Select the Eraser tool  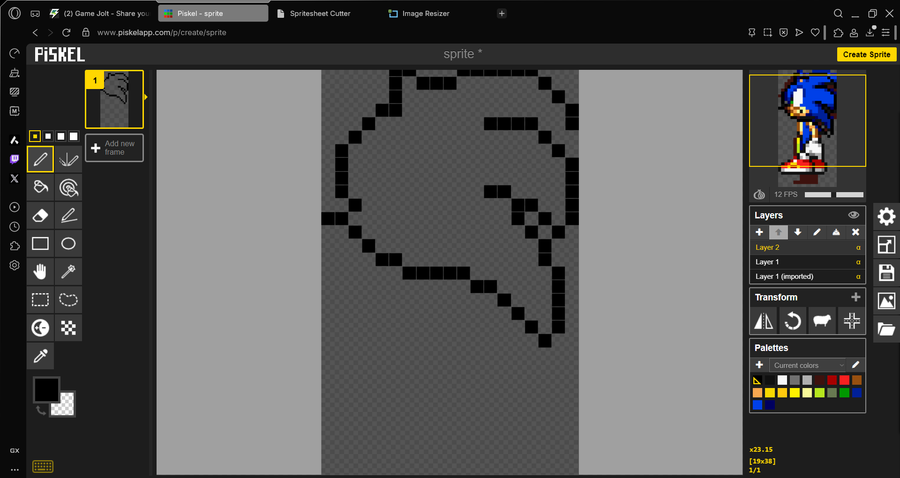click(40, 215)
